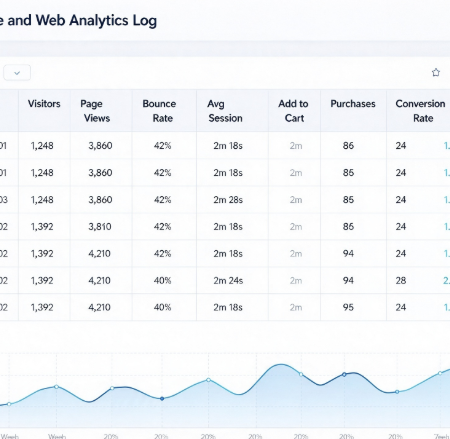Select the '2m 24s' average session cell
Viewport: 450px width, 439px height.
click(228, 281)
